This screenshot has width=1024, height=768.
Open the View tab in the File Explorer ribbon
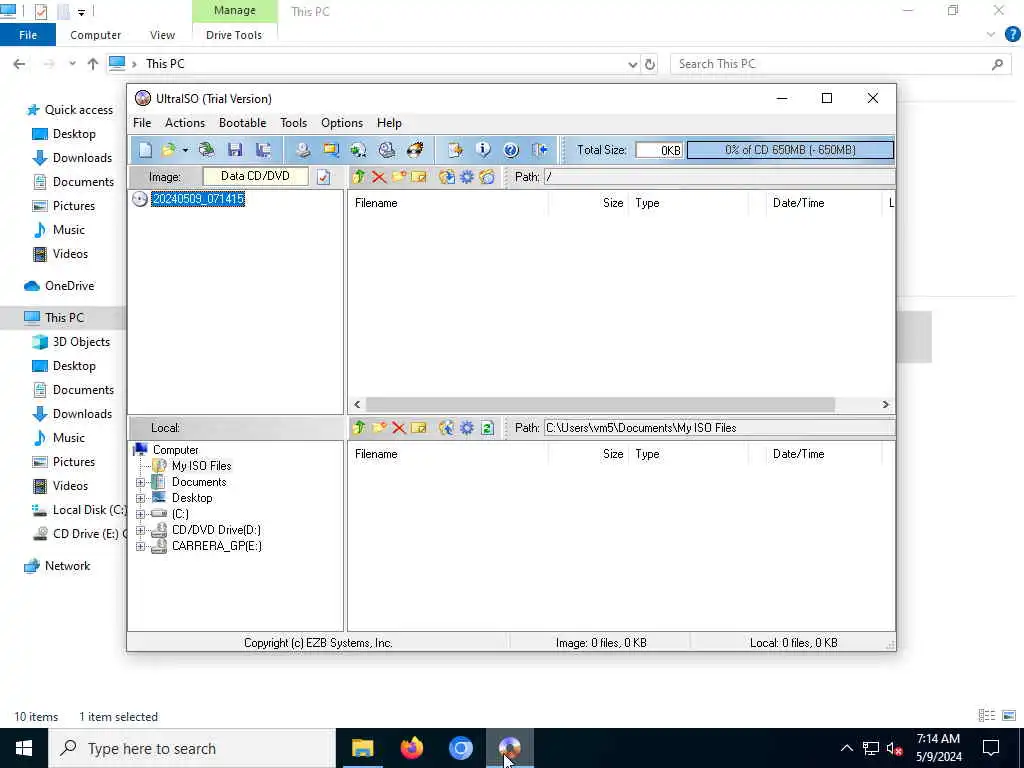pos(162,35)
